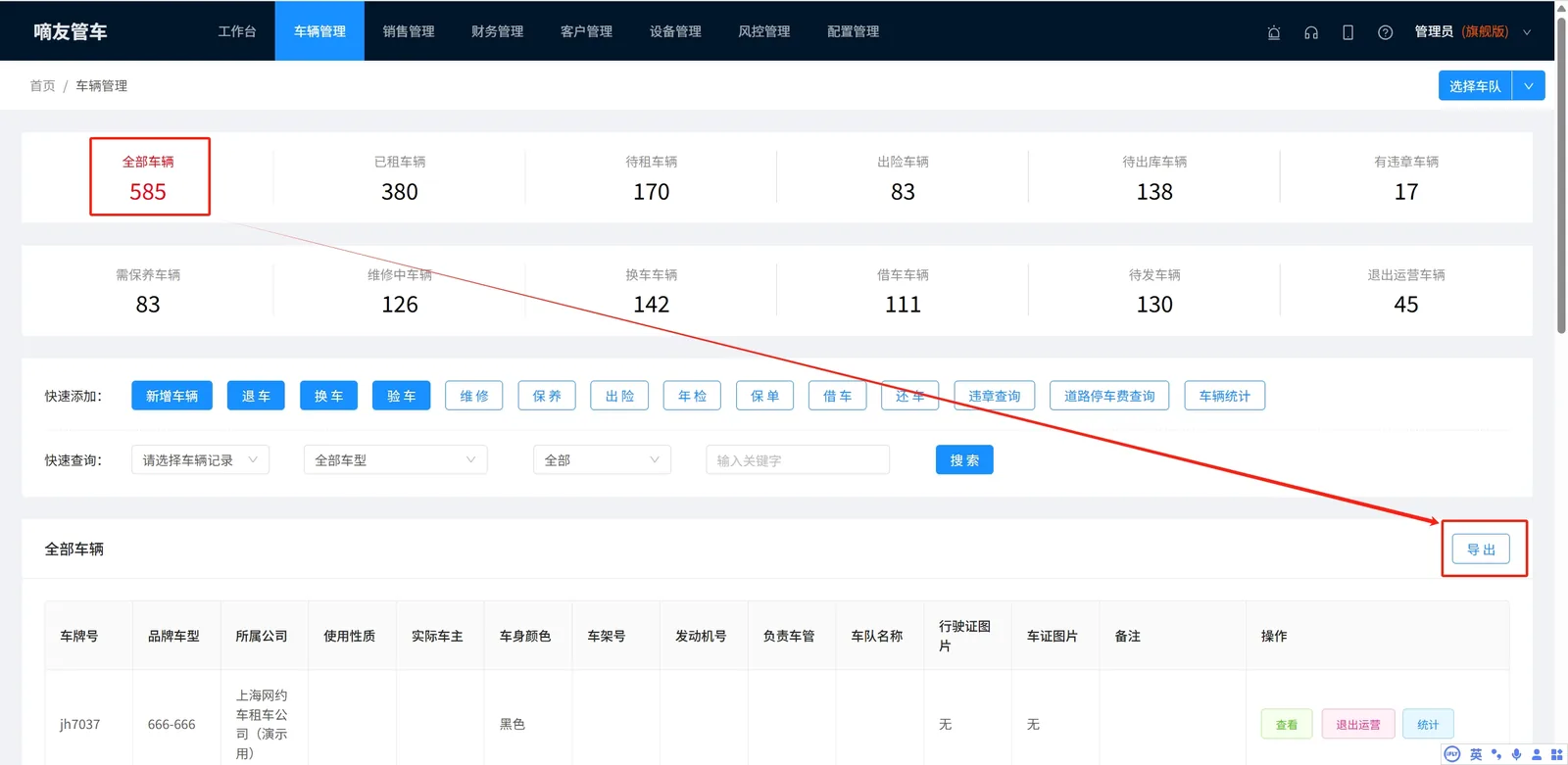
Task: Select the 车辆管理 navigation tab
Action: (319, 31)
